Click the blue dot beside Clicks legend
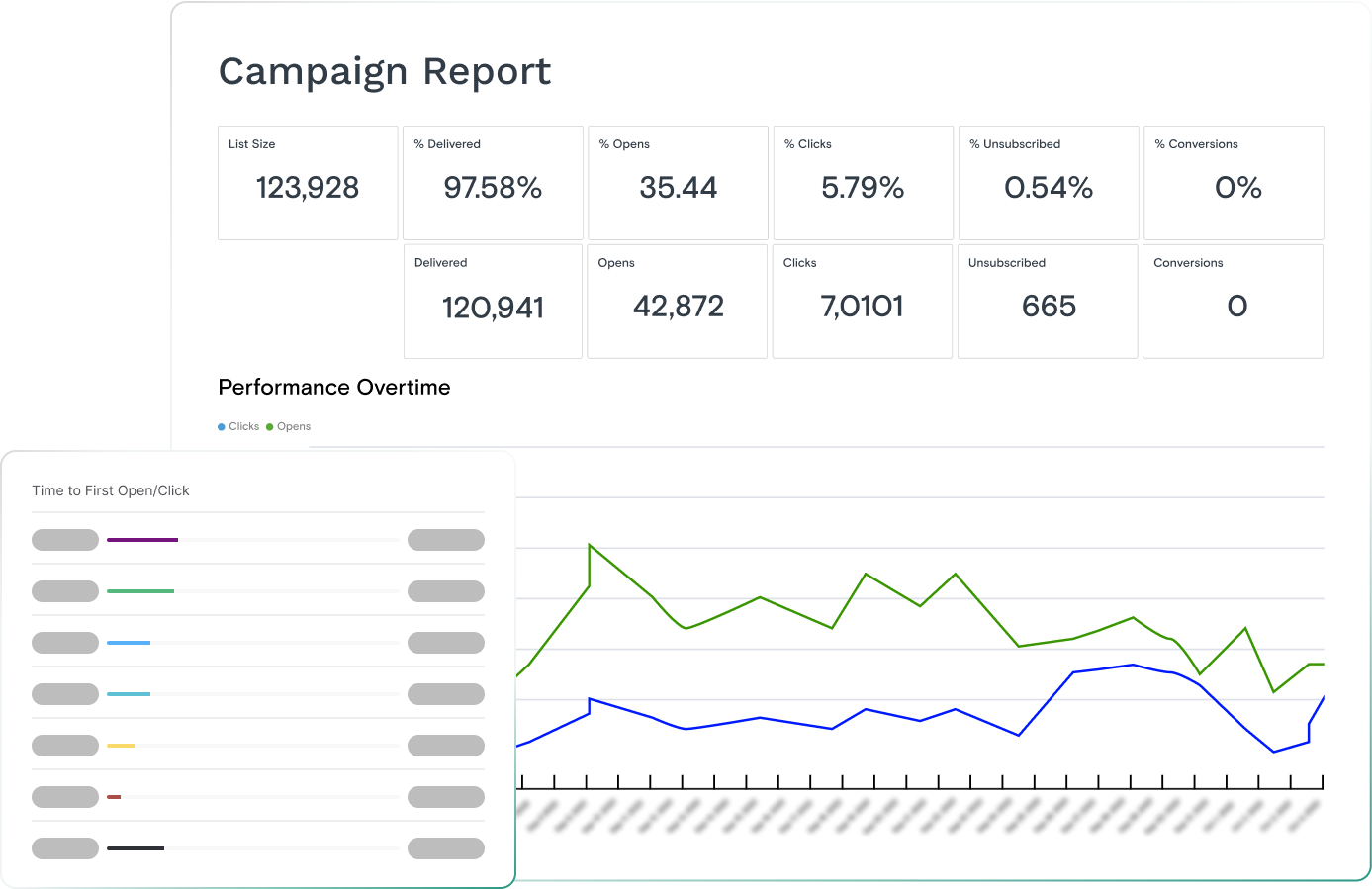 [x=222, y=427]
